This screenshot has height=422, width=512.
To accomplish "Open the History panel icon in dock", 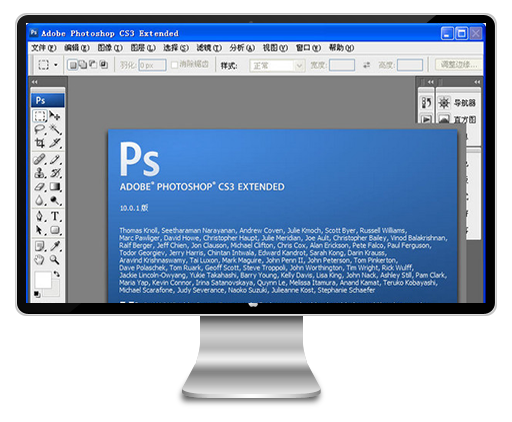I will click(x=426, y=103).
